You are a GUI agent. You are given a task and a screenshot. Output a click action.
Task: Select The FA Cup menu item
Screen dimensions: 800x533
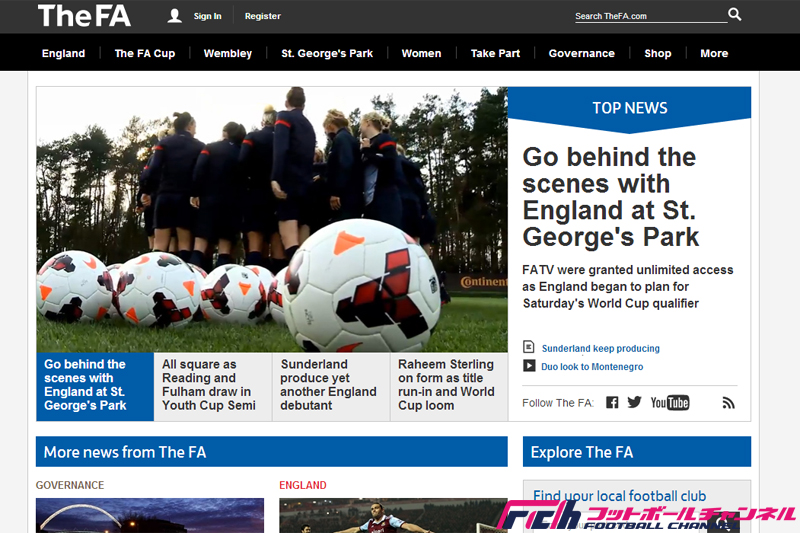(144, 53)
